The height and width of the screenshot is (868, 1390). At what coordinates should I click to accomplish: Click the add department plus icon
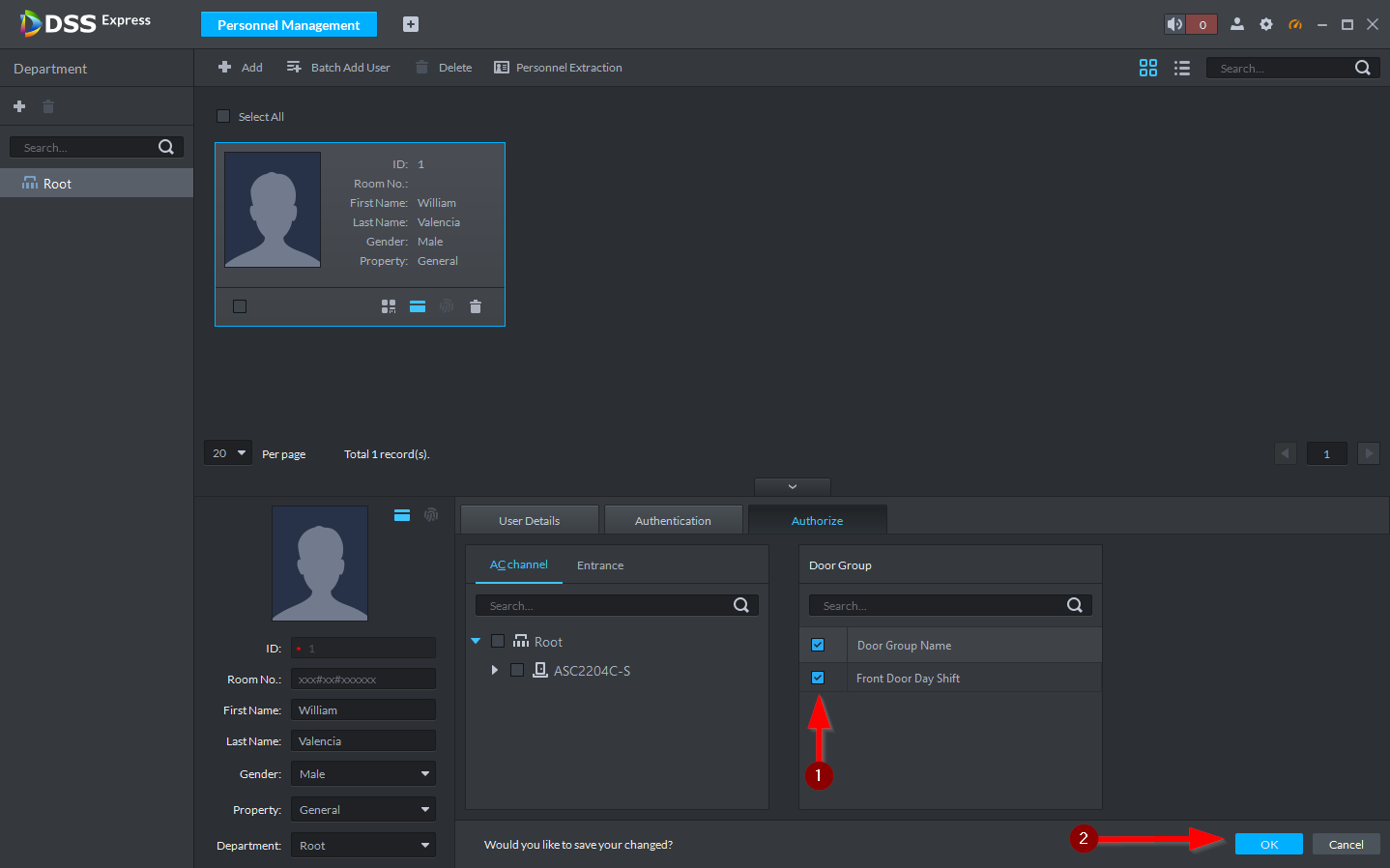pos(19,106)
